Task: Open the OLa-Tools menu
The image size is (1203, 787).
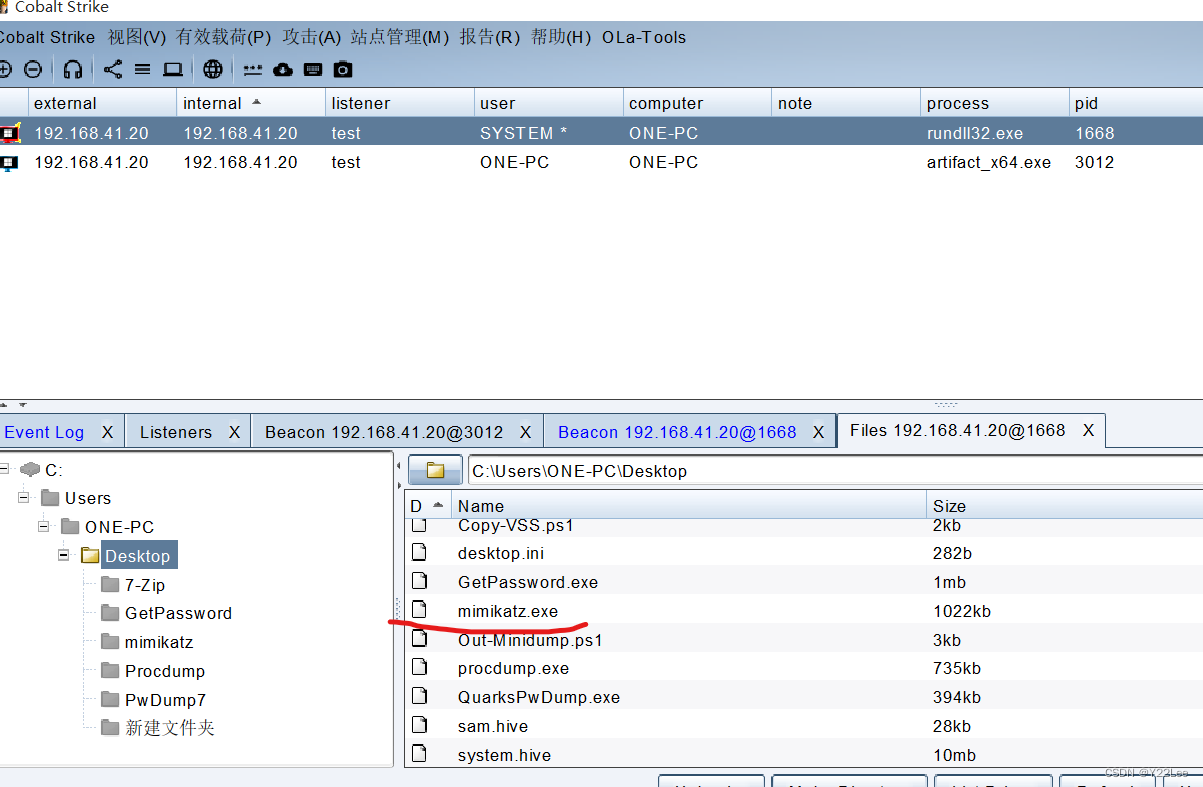Action: 644,37
